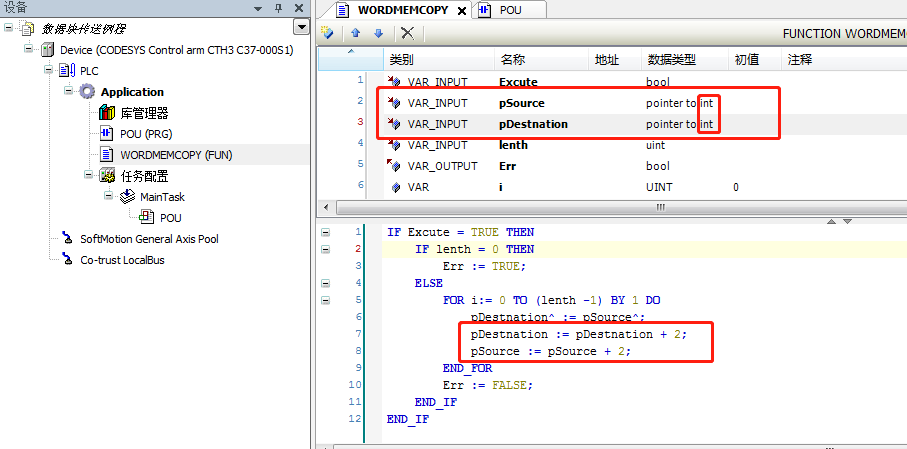Click the POU call icon under MainTask
This screenshot has height=449, width=907.
pos(147,218)
